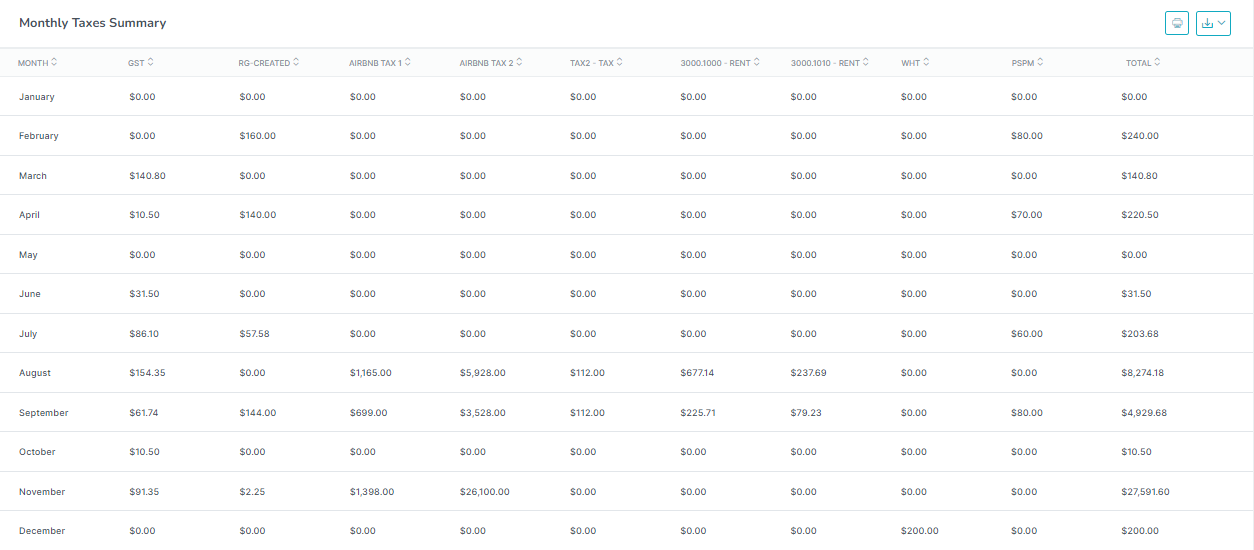Click July PSPM value $60.00
1254x550 pixels.
(x=1027, y=334)
